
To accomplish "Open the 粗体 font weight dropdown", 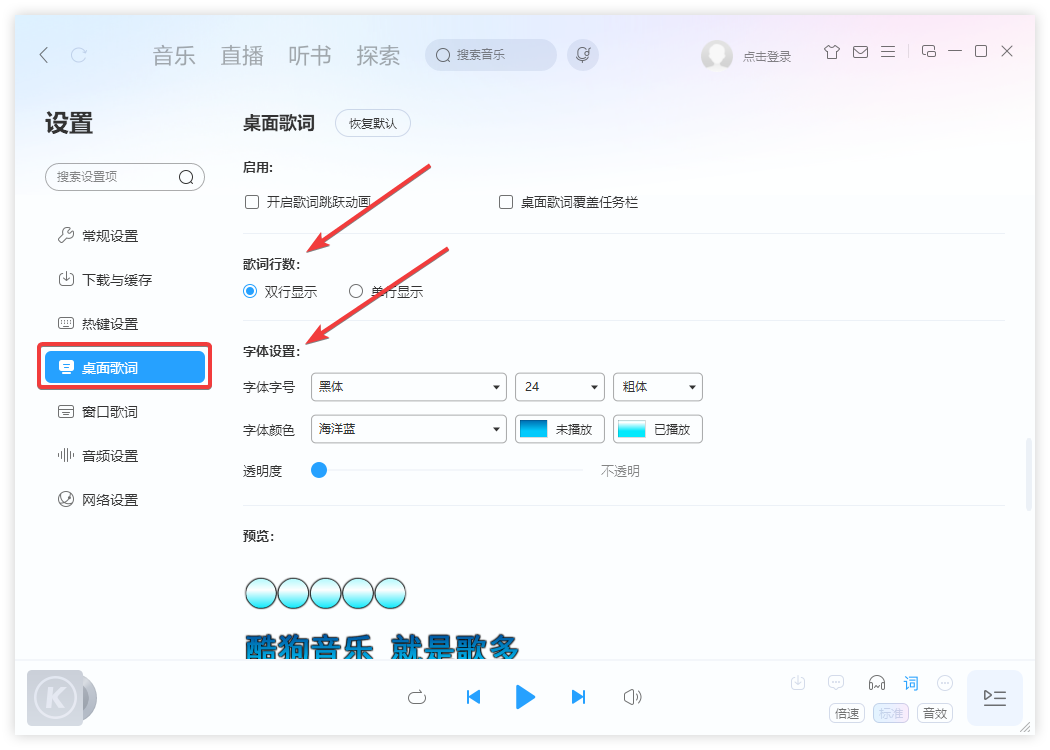I will point(657,387).
